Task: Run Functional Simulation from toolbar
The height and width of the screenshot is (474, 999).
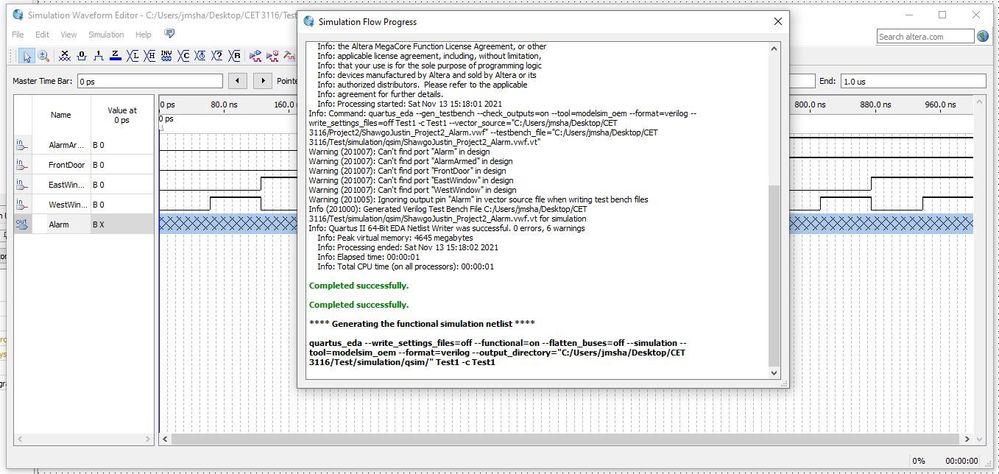Action: 255,56
